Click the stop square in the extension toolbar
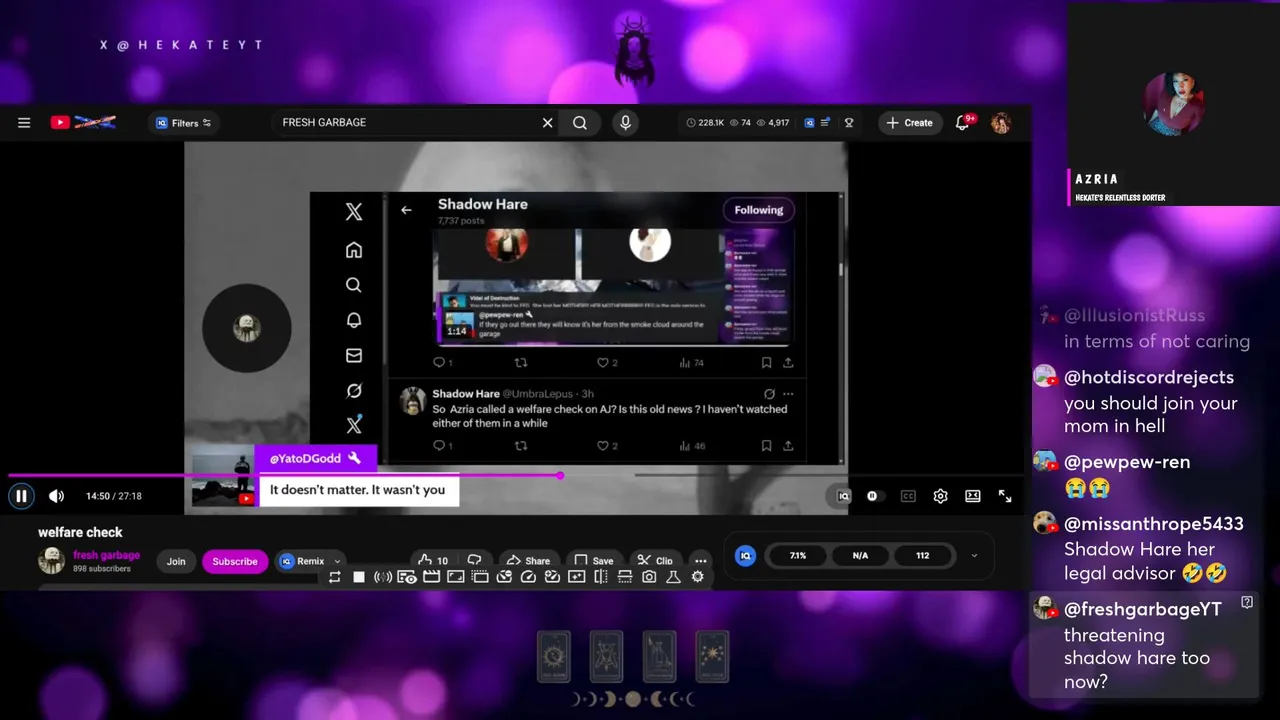The width and height of the screenshot is (1280, 720). click(x=359, y=577)
